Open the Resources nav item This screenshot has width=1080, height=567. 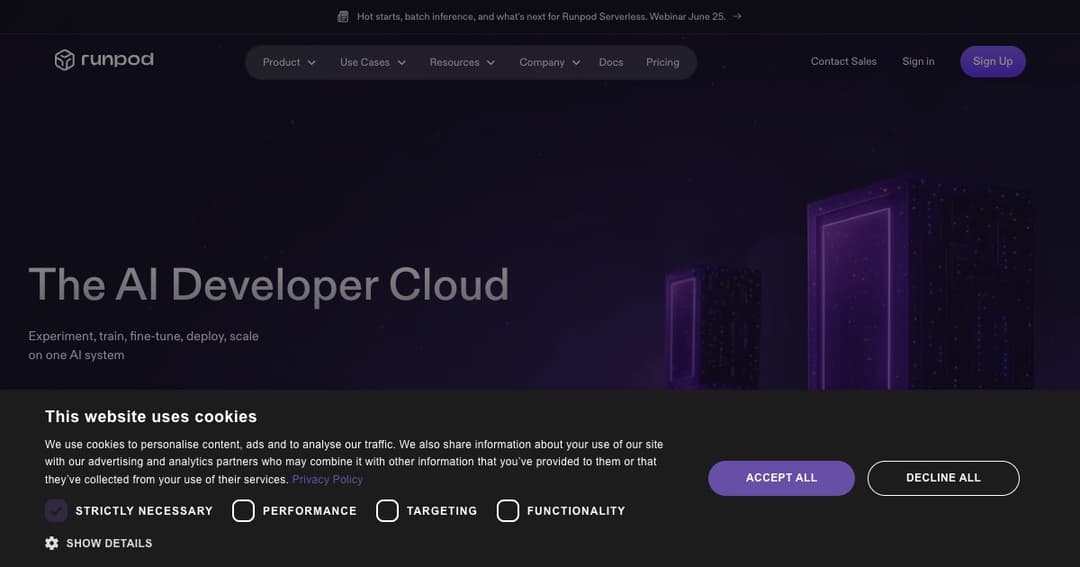point(462,62)
